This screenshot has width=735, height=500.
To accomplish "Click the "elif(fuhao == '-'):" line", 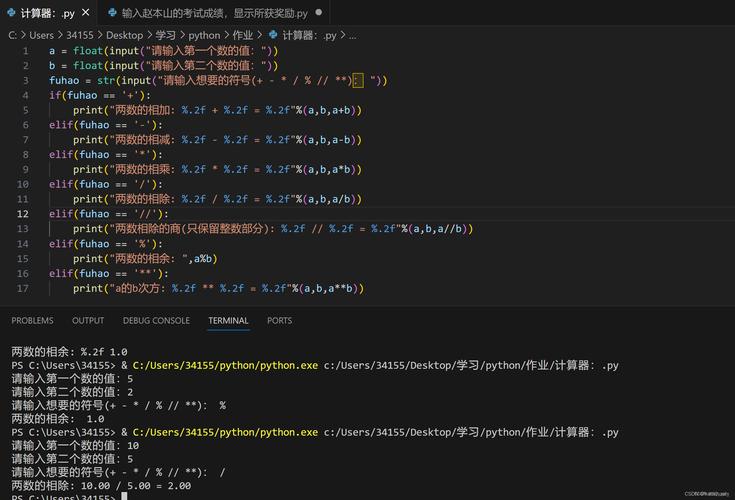I will [x=106, y=125].
